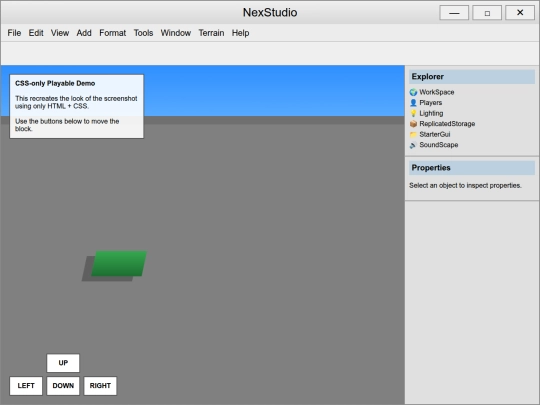Click the DOWN movement button
The width and height of the screenshot is (540, 405).
63,386
